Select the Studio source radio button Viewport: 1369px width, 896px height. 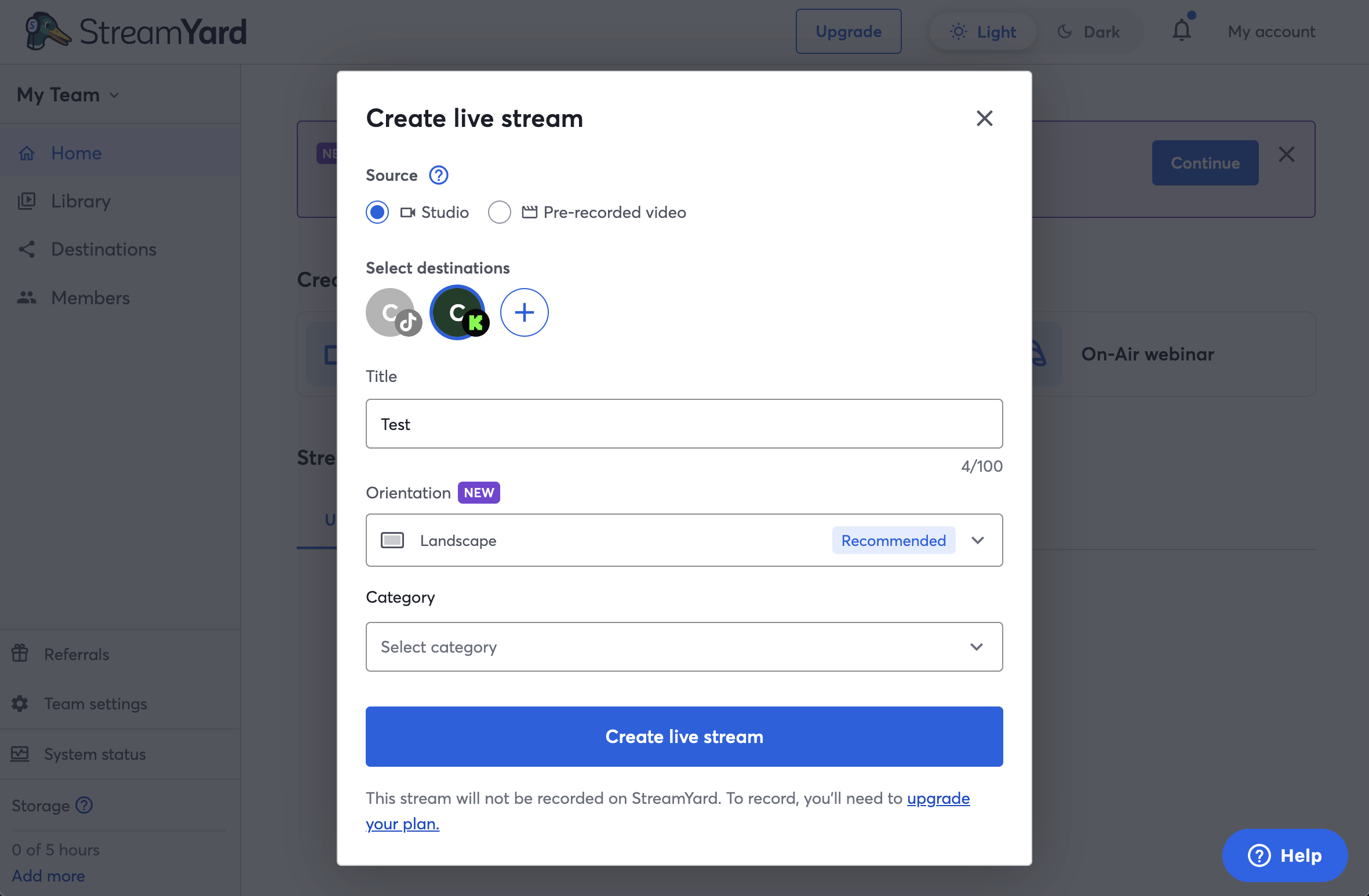377,212
